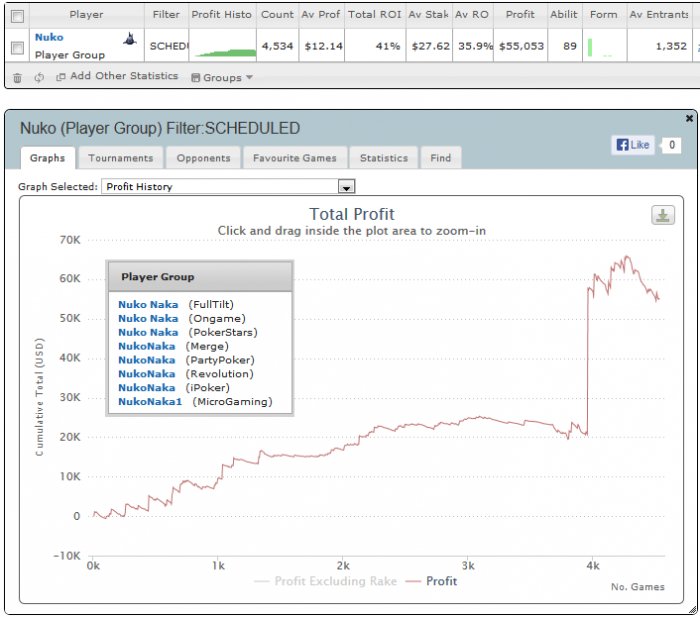Viewport: 700px width, 617px height.
Task: Open the Opponents tab
Action: [x=204, y=158]
